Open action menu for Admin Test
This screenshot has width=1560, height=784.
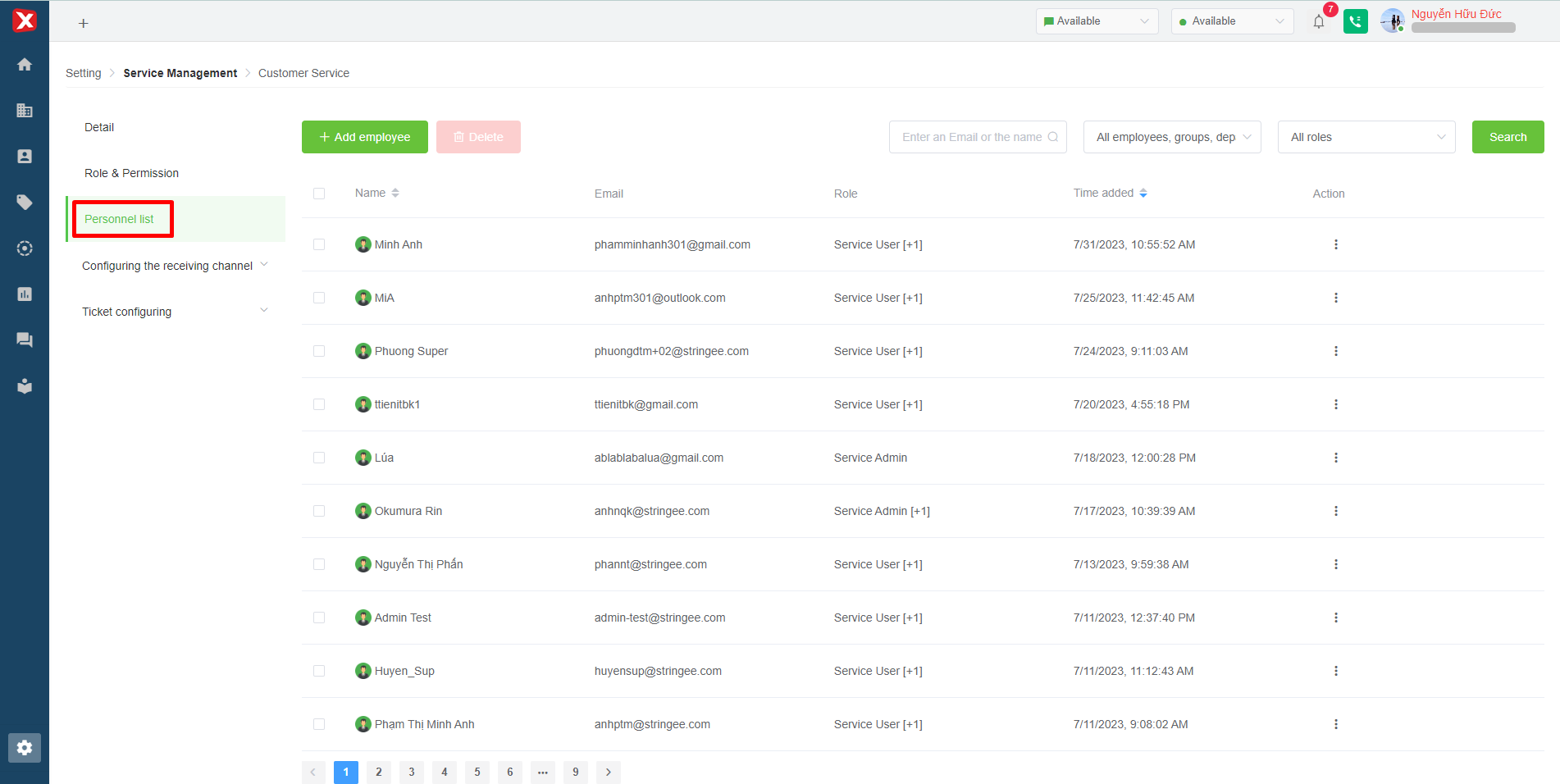1336,618
